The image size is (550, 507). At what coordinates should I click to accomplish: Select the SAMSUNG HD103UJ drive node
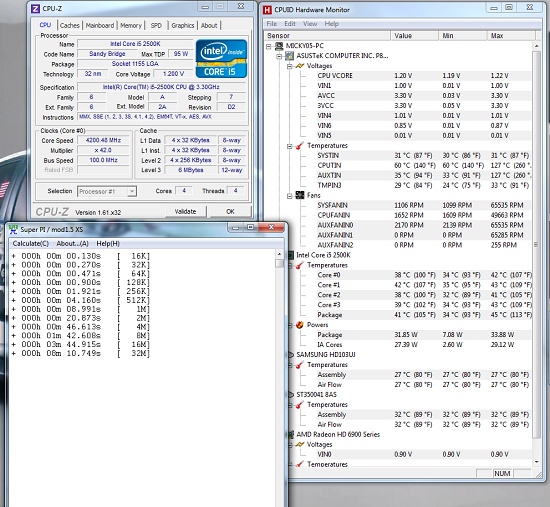click(x=326, y=355)
